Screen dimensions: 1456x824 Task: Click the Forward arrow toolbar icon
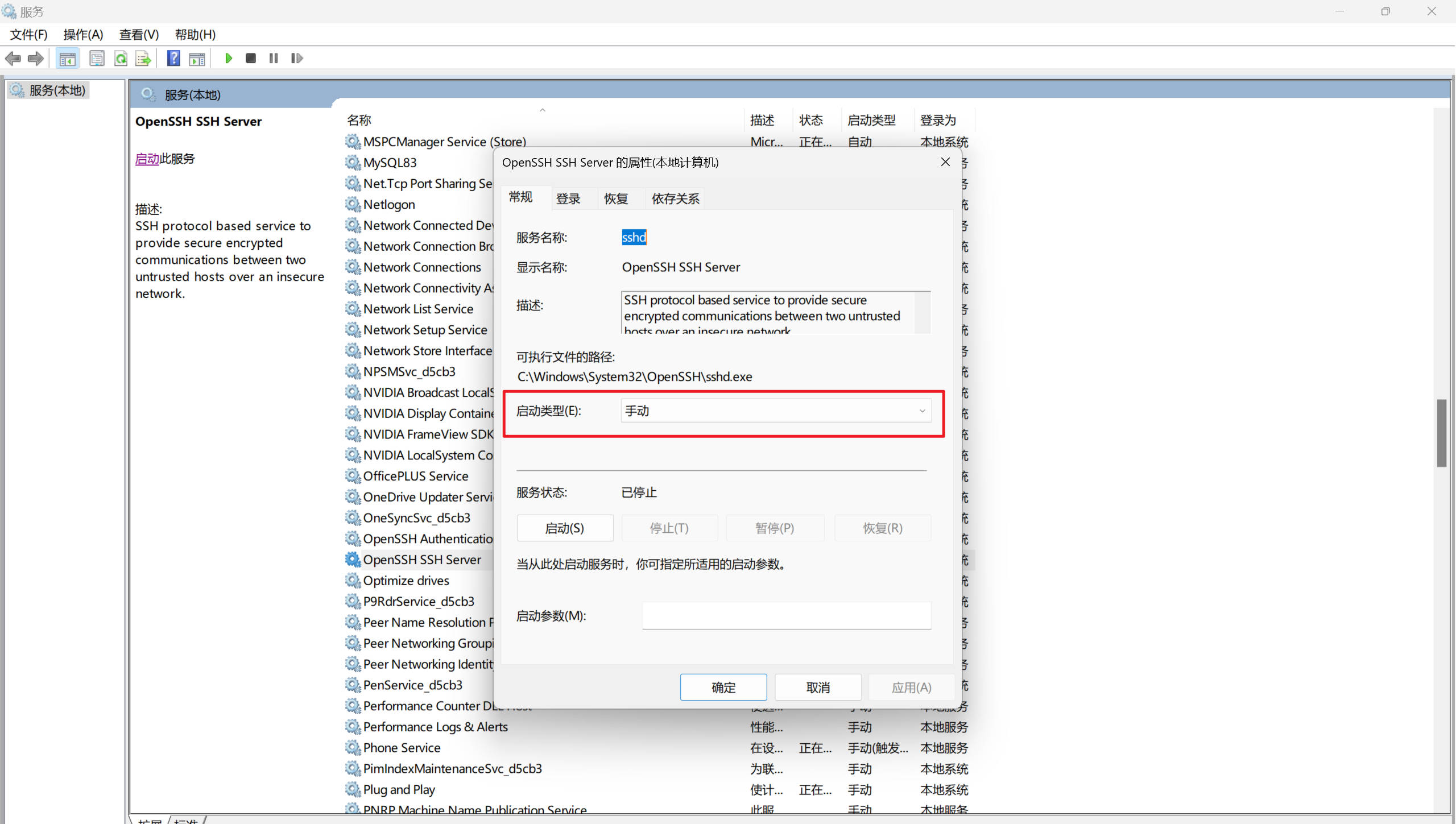[36, 58]
